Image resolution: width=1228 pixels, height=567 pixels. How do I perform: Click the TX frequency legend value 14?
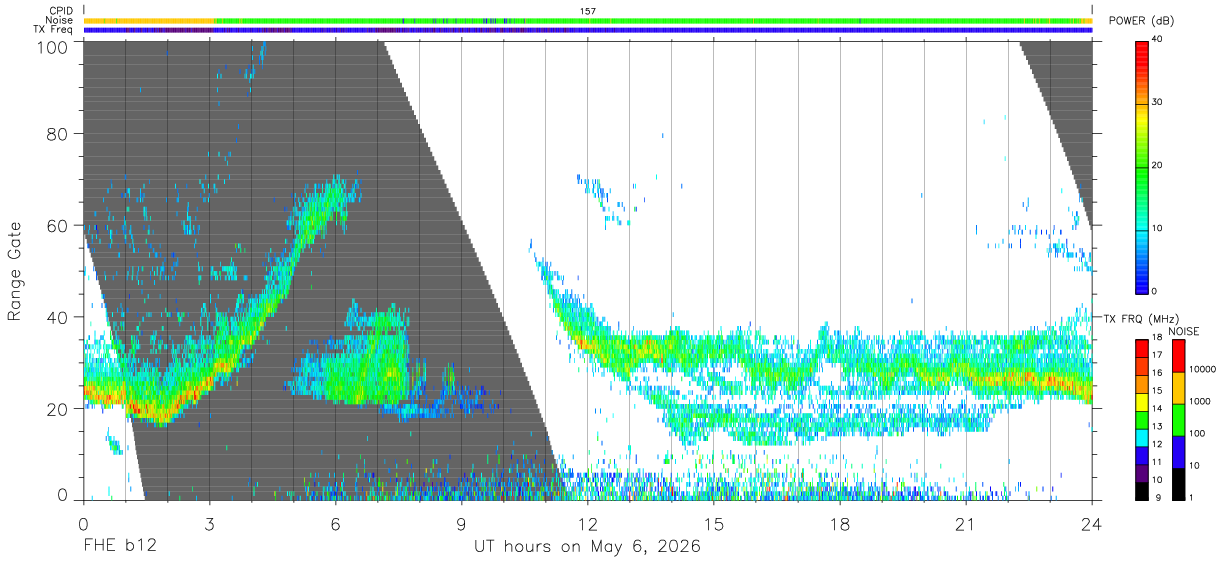[1157, 409]
